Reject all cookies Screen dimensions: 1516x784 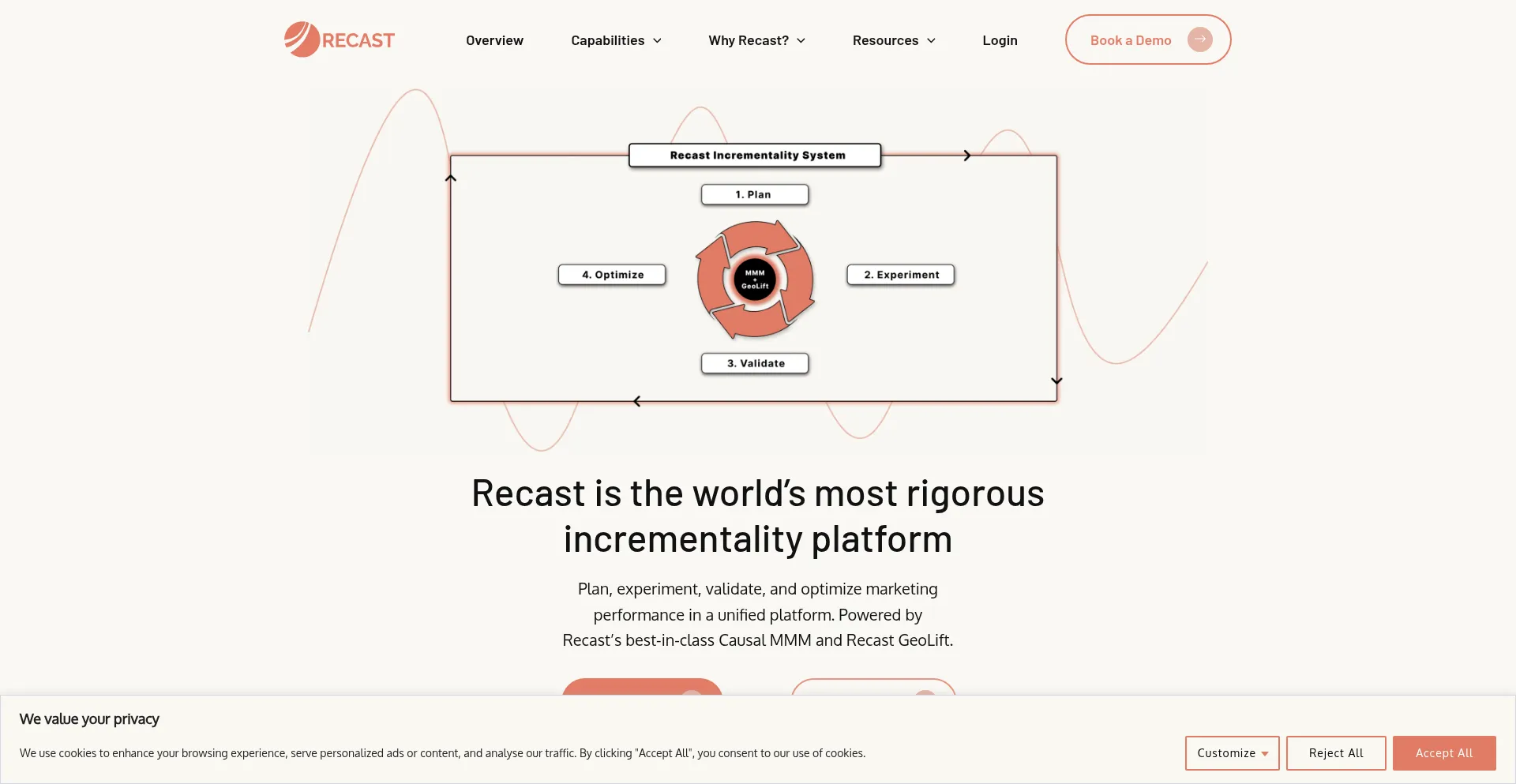click(x=1335, y=752)
